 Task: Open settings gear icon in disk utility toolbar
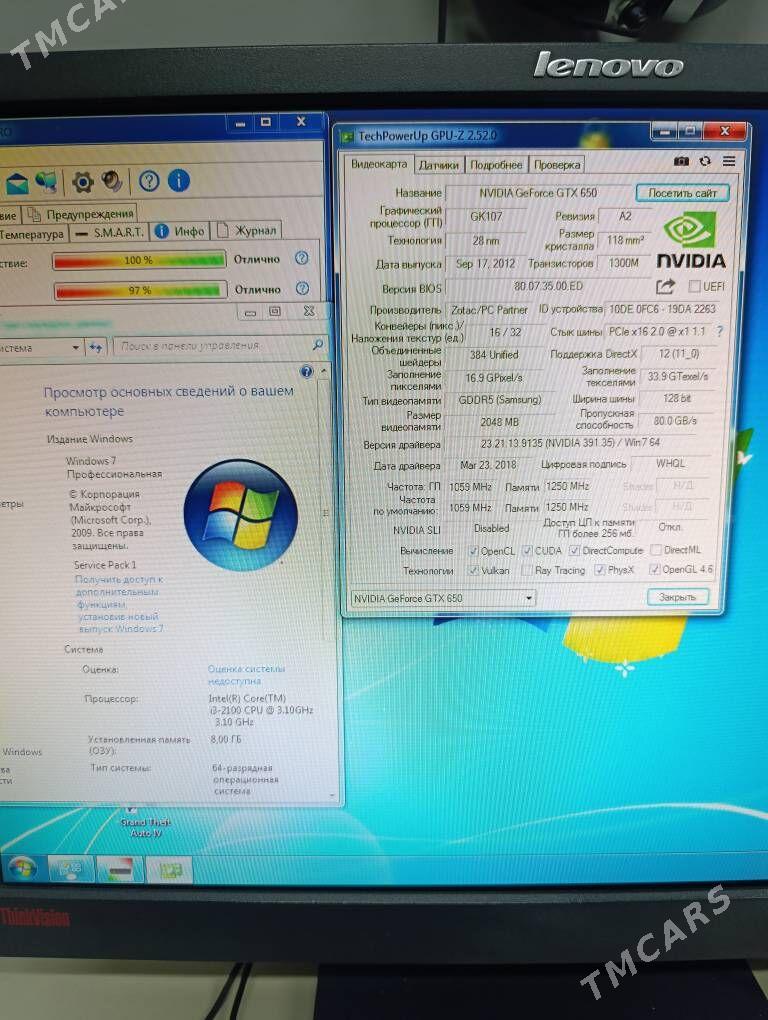point(82,182)
